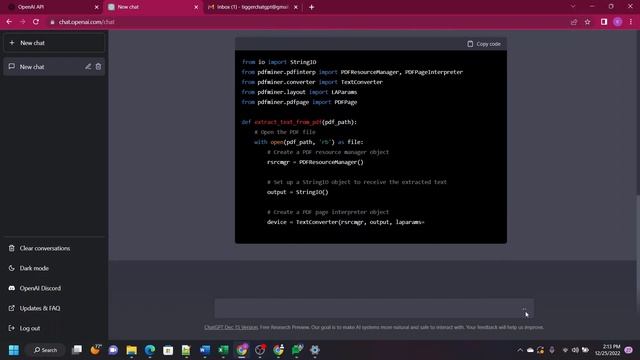Click 'output = StringIO()' code line
The width and height of the screenshot is (640, 360).
click(298, 192)
